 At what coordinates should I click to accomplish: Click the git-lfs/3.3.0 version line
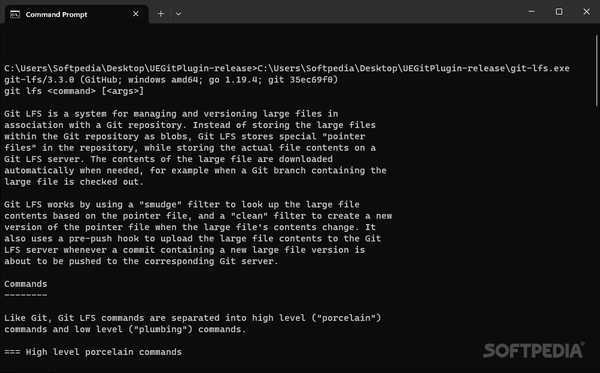point(171,80)
